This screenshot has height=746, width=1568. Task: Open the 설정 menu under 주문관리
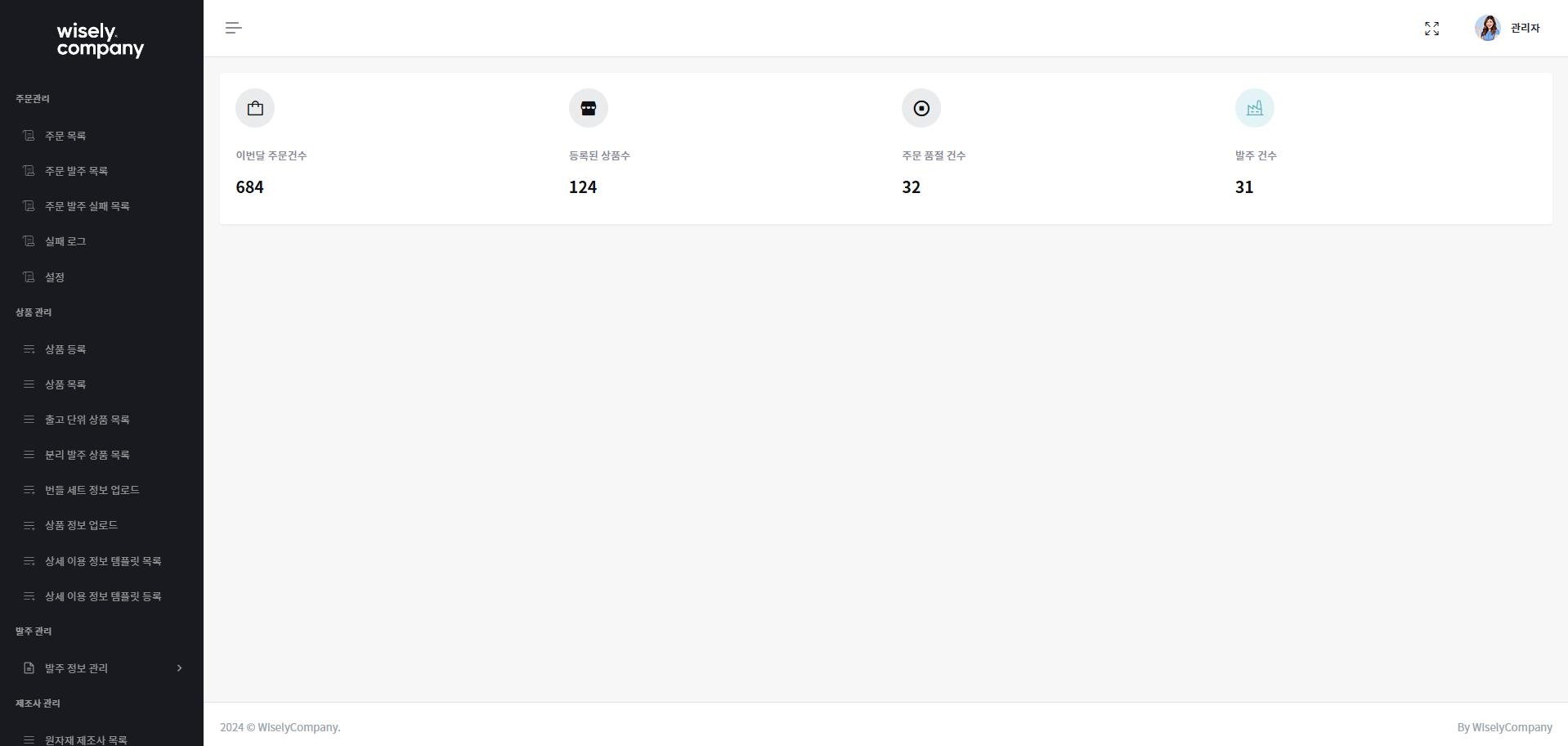point(55,277)
